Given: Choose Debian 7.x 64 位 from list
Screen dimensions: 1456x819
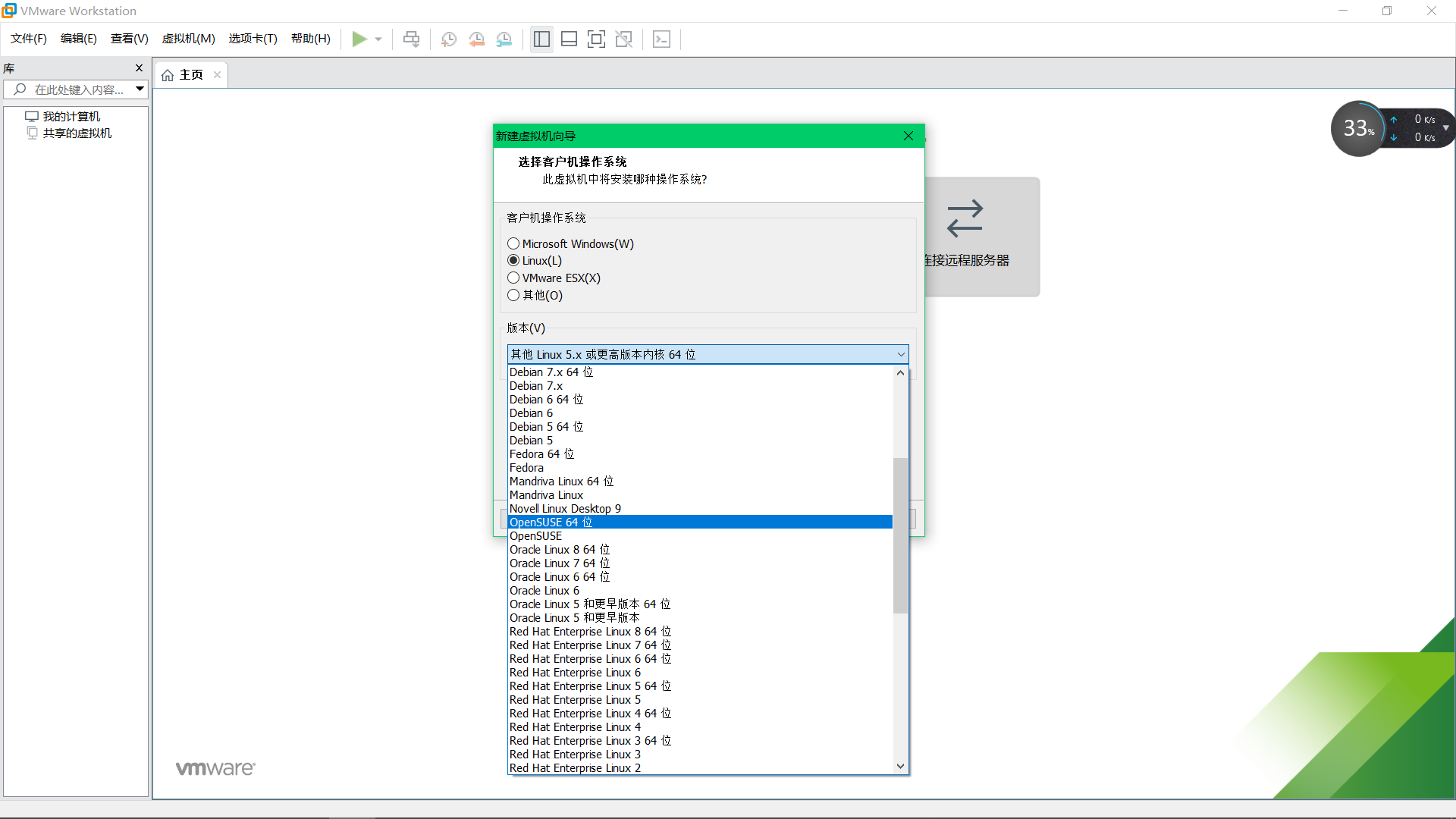Looking at the screenshot, I should pos(701,372).
